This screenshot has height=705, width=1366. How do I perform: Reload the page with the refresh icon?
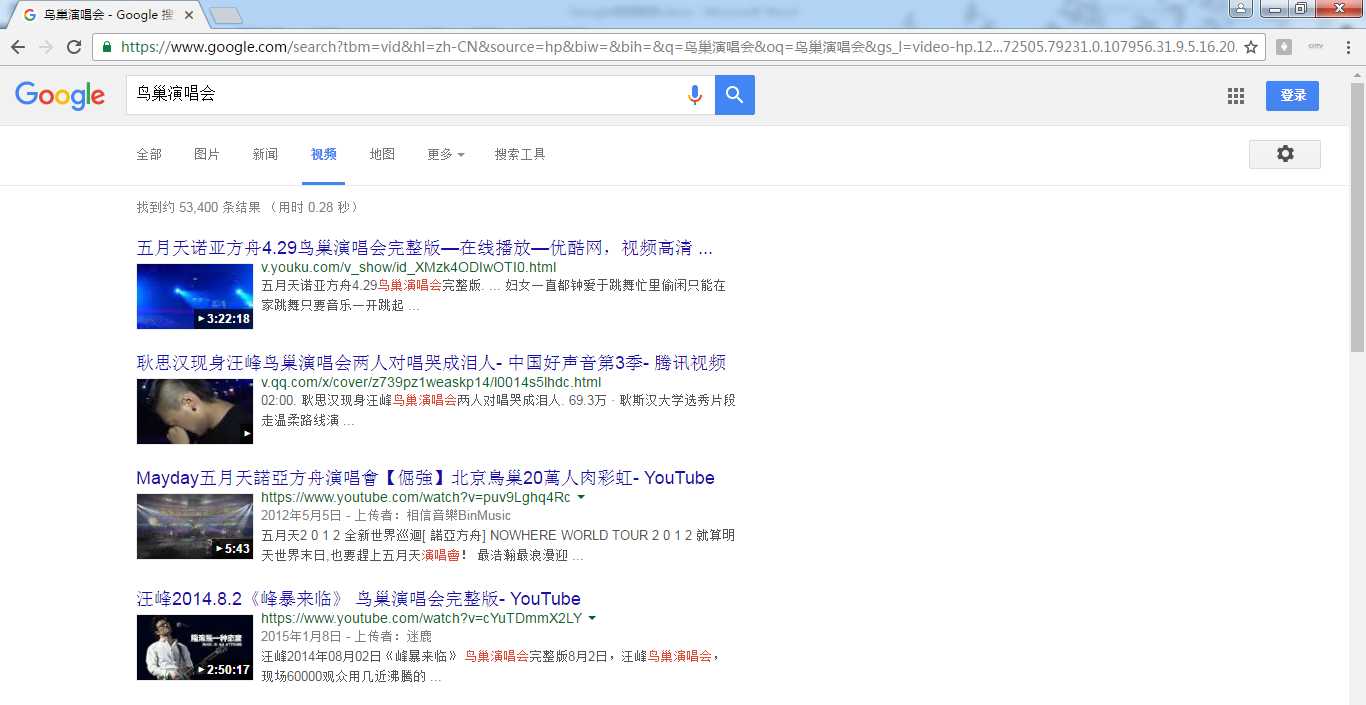point(74,47)
